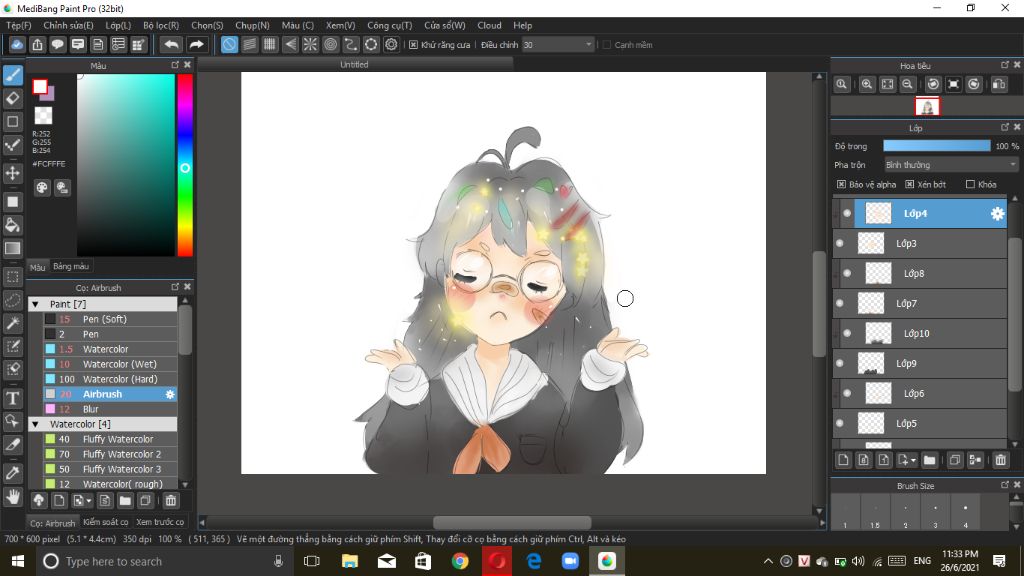This screenshot has width=1024, height=576.
Task: Select the Gradient tool
Action: 12,248
